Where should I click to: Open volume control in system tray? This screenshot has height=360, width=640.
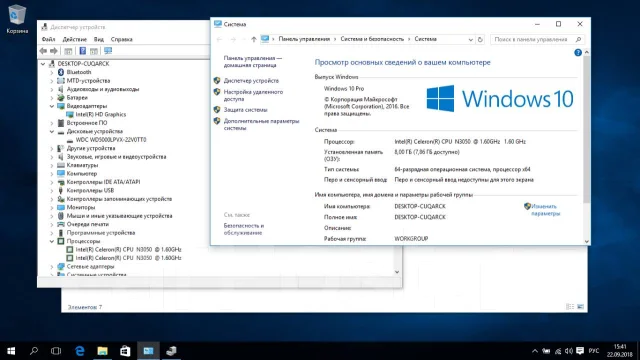[569, 351]
